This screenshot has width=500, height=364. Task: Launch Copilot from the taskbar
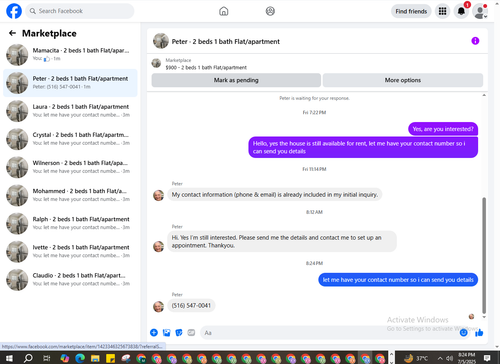[x=65, y=358]
